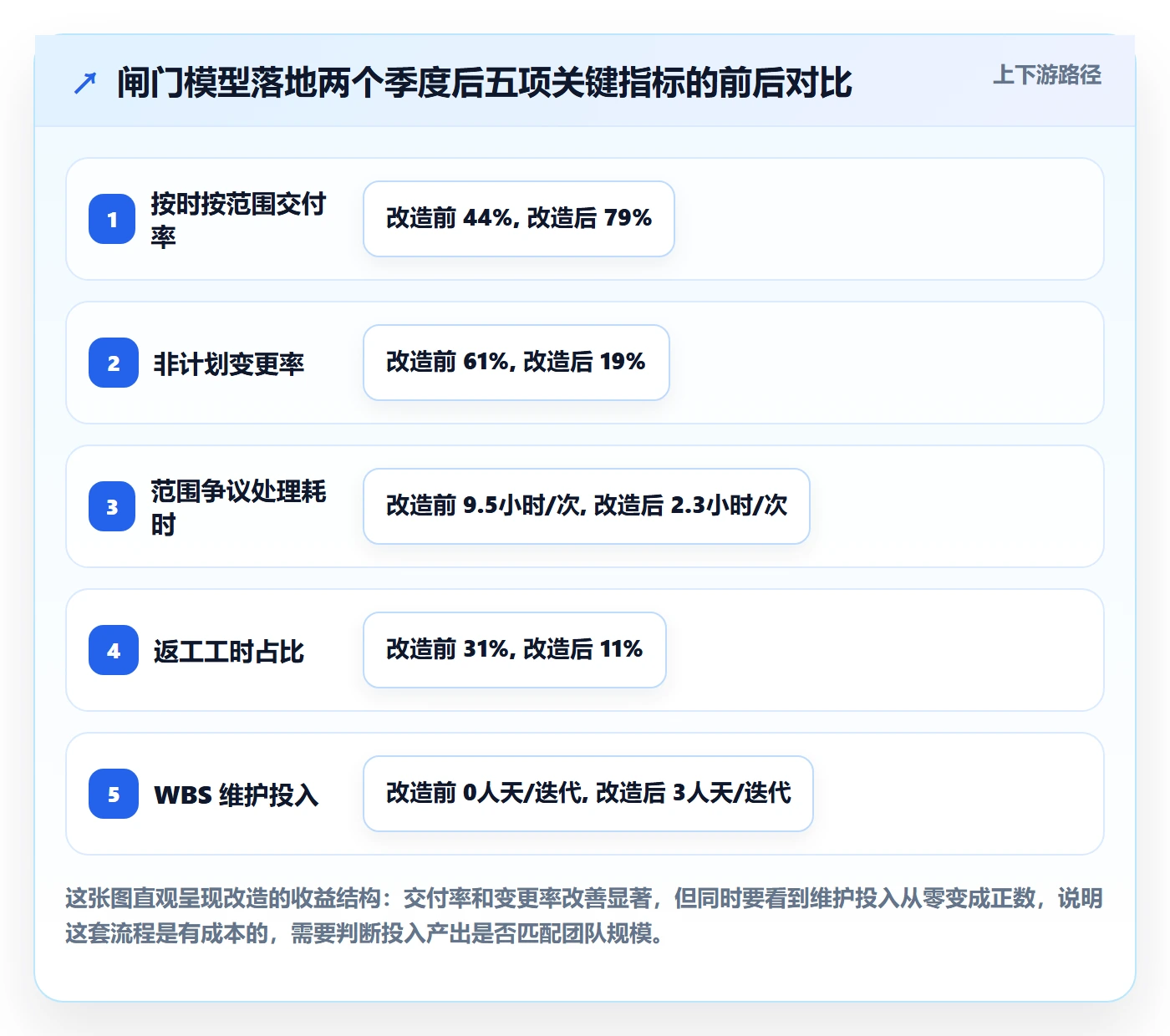Click the arrow icon beside the title

(x=85, y=84)
